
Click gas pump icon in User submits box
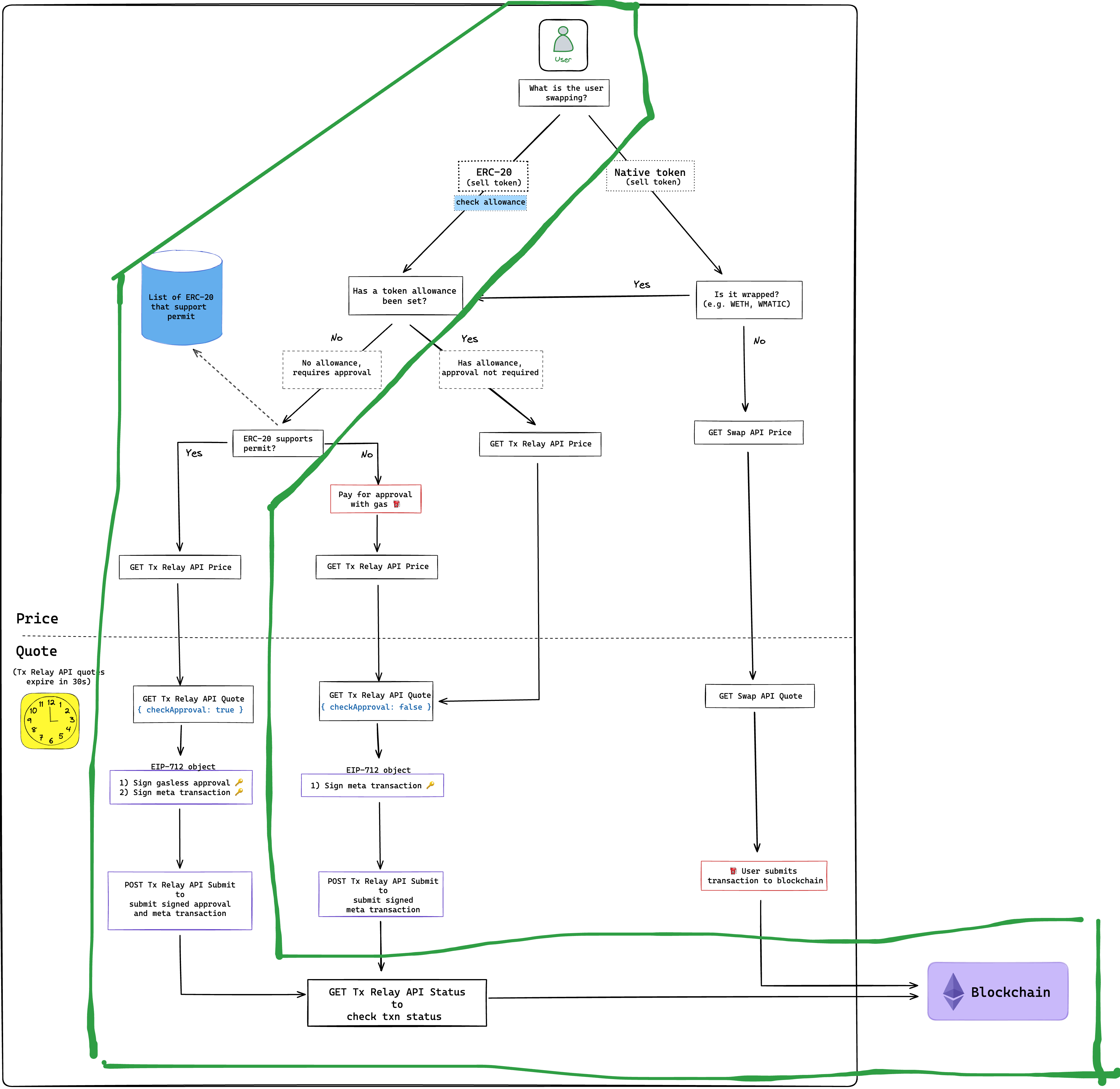coord(733,871)
